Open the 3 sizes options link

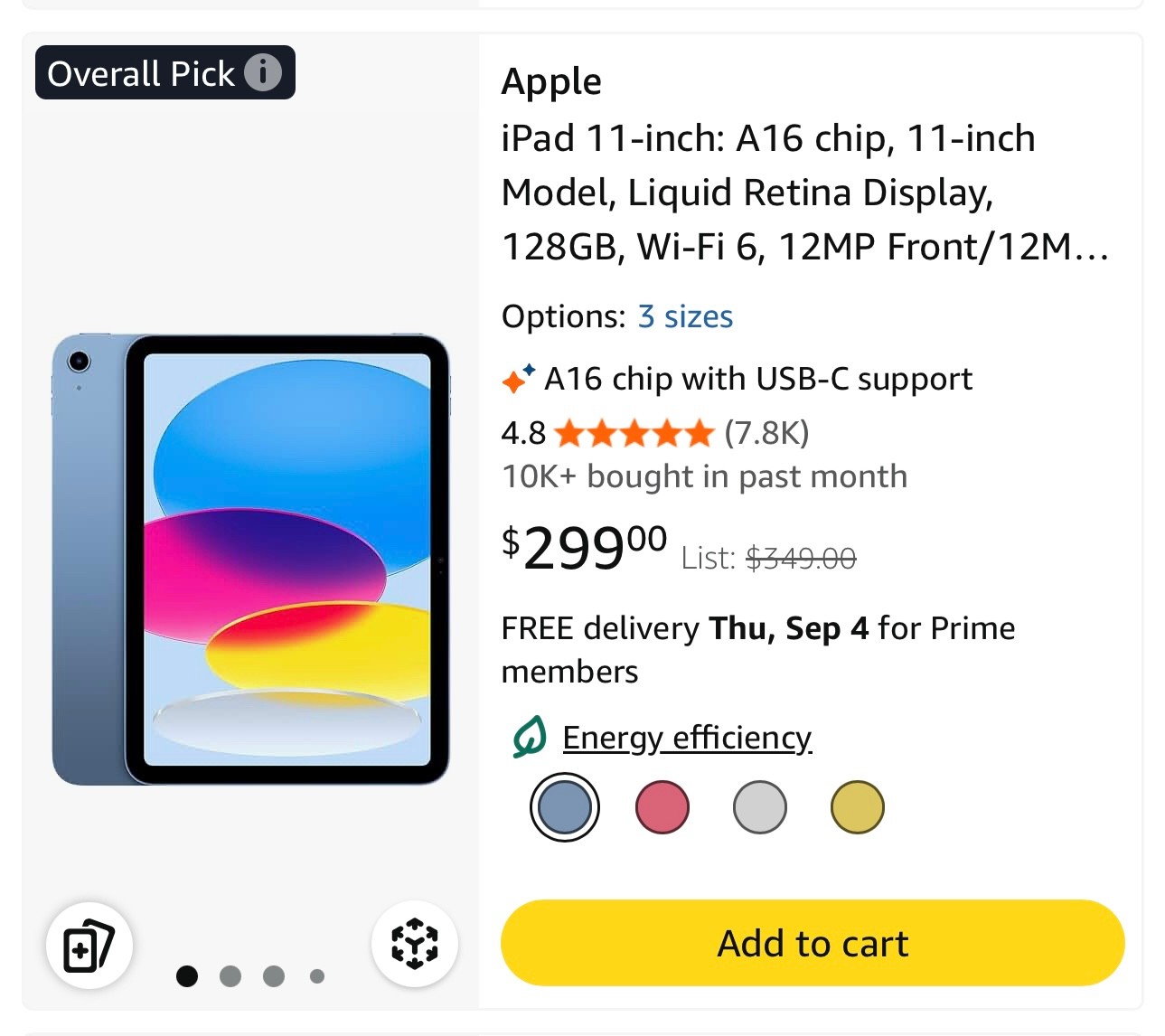[x=685, y=316]
